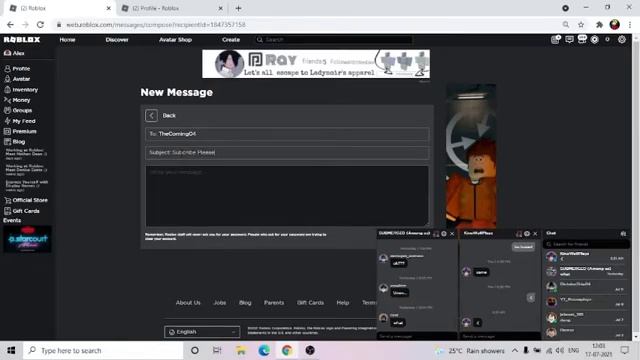Open the notifications icon in Roblox navbar
This screenshot has height=360, width=640.
(556, 40)
